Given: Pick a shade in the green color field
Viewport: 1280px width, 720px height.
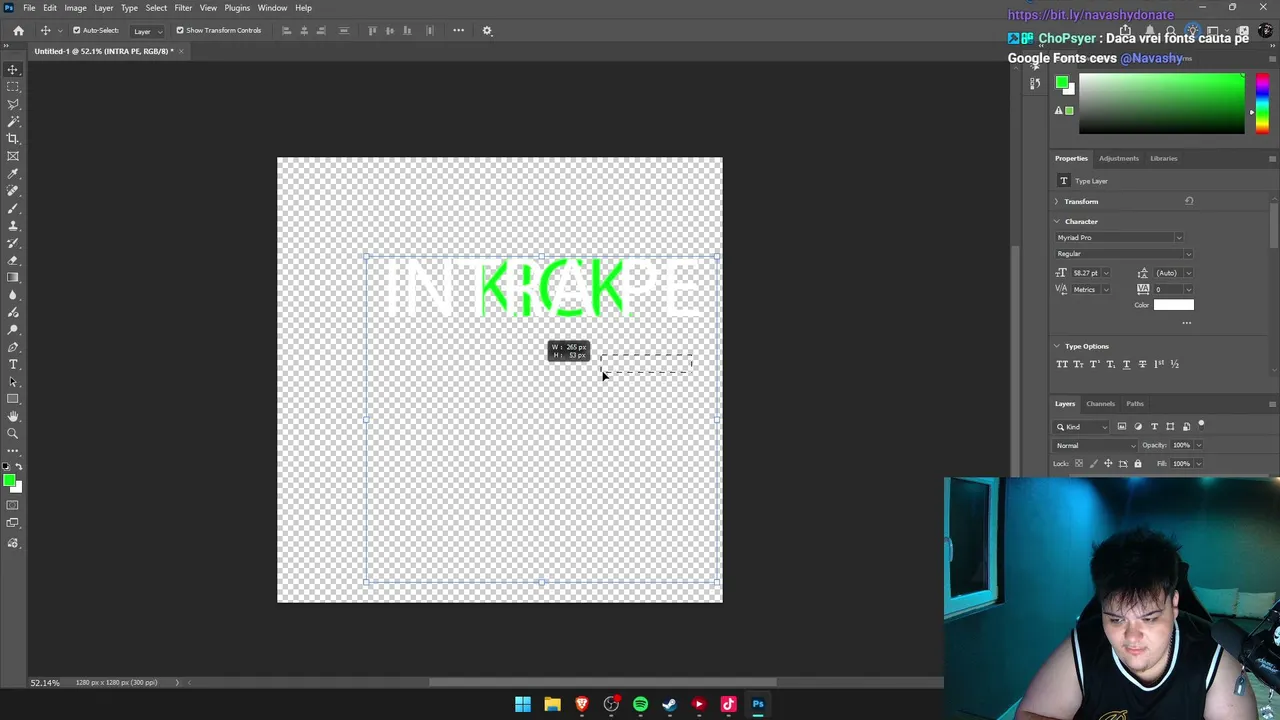Looking at the screenshot, I should (x=1162, y=104).
